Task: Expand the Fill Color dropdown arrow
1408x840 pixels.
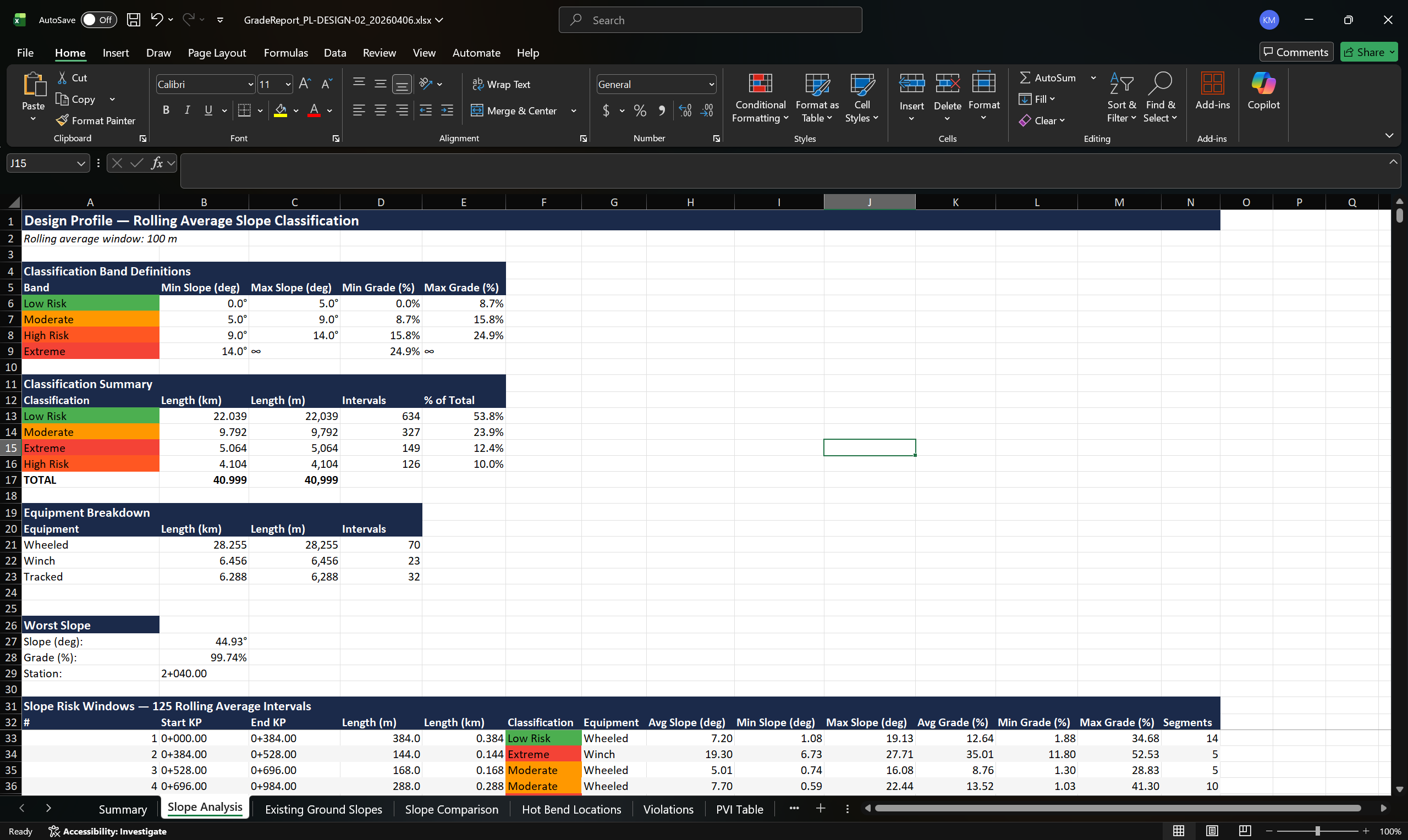Action: pos(295,110)
